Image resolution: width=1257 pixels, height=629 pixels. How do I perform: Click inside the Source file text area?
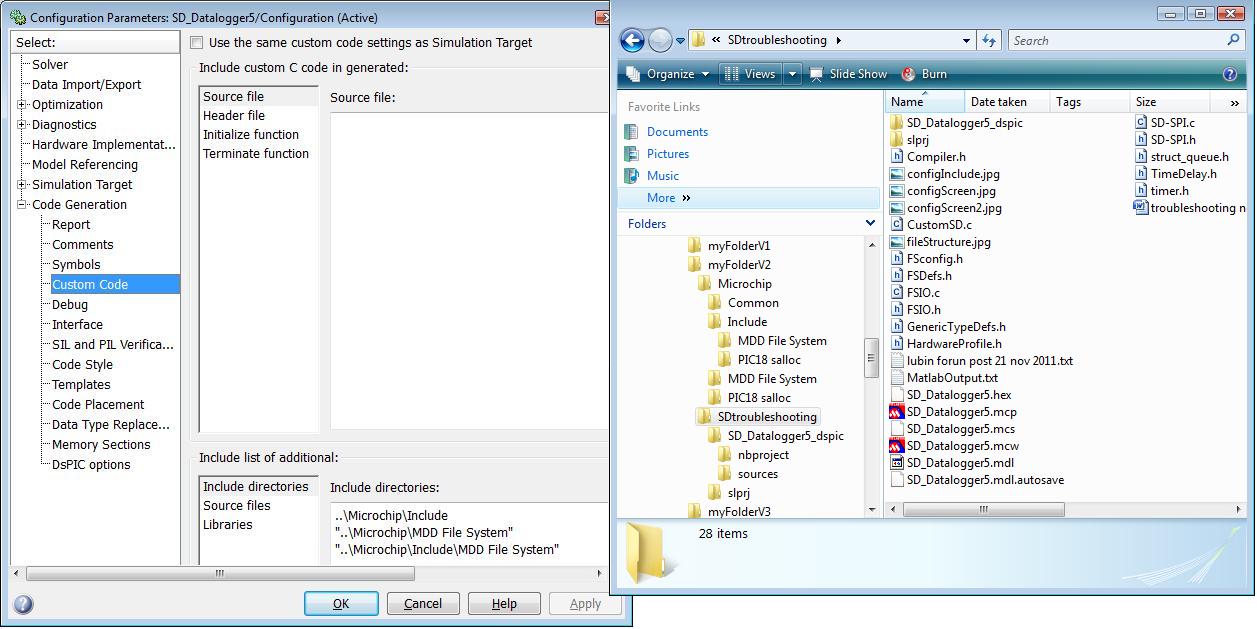click(469, 270)
